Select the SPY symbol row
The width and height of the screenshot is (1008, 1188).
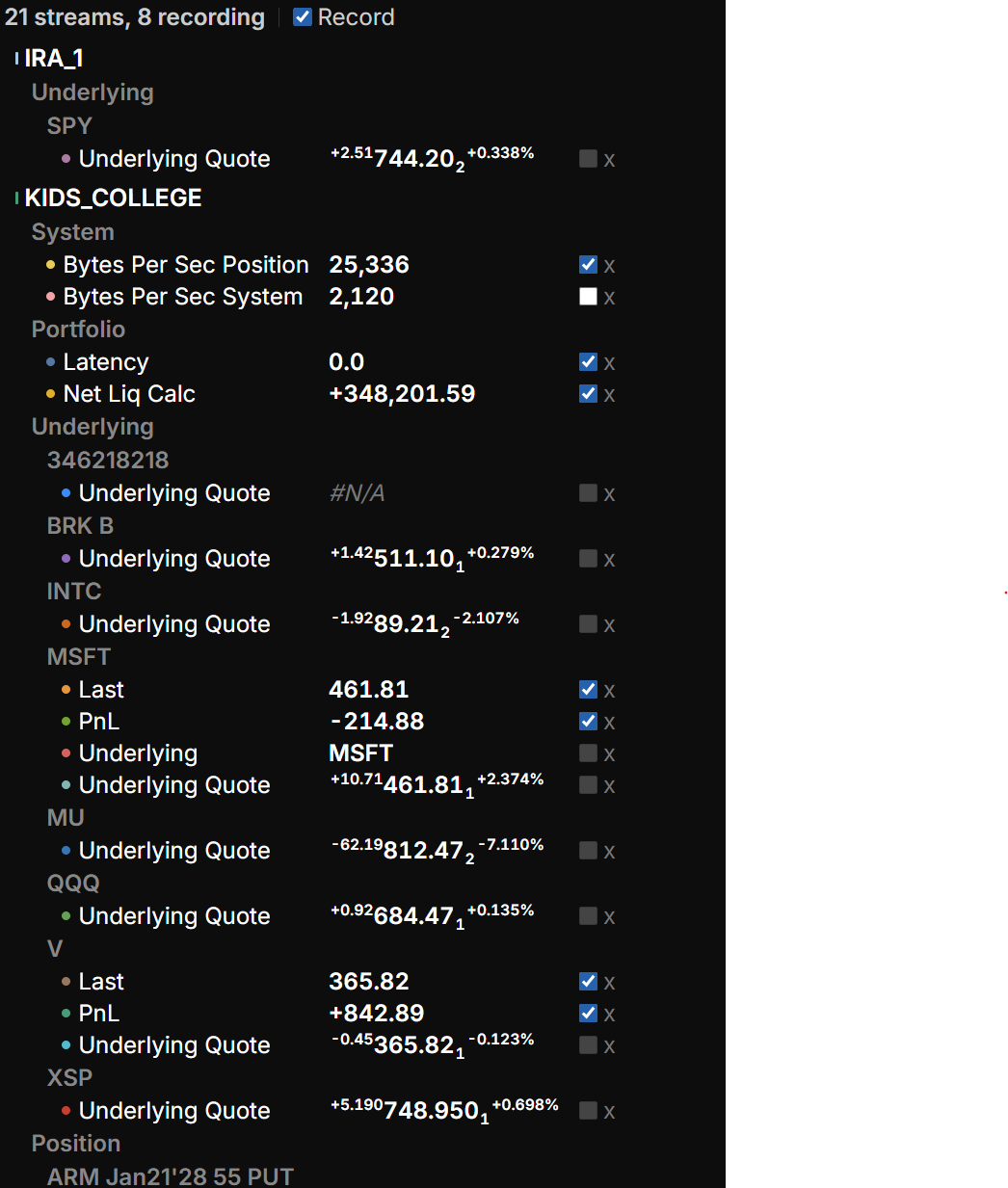point(69,126)
